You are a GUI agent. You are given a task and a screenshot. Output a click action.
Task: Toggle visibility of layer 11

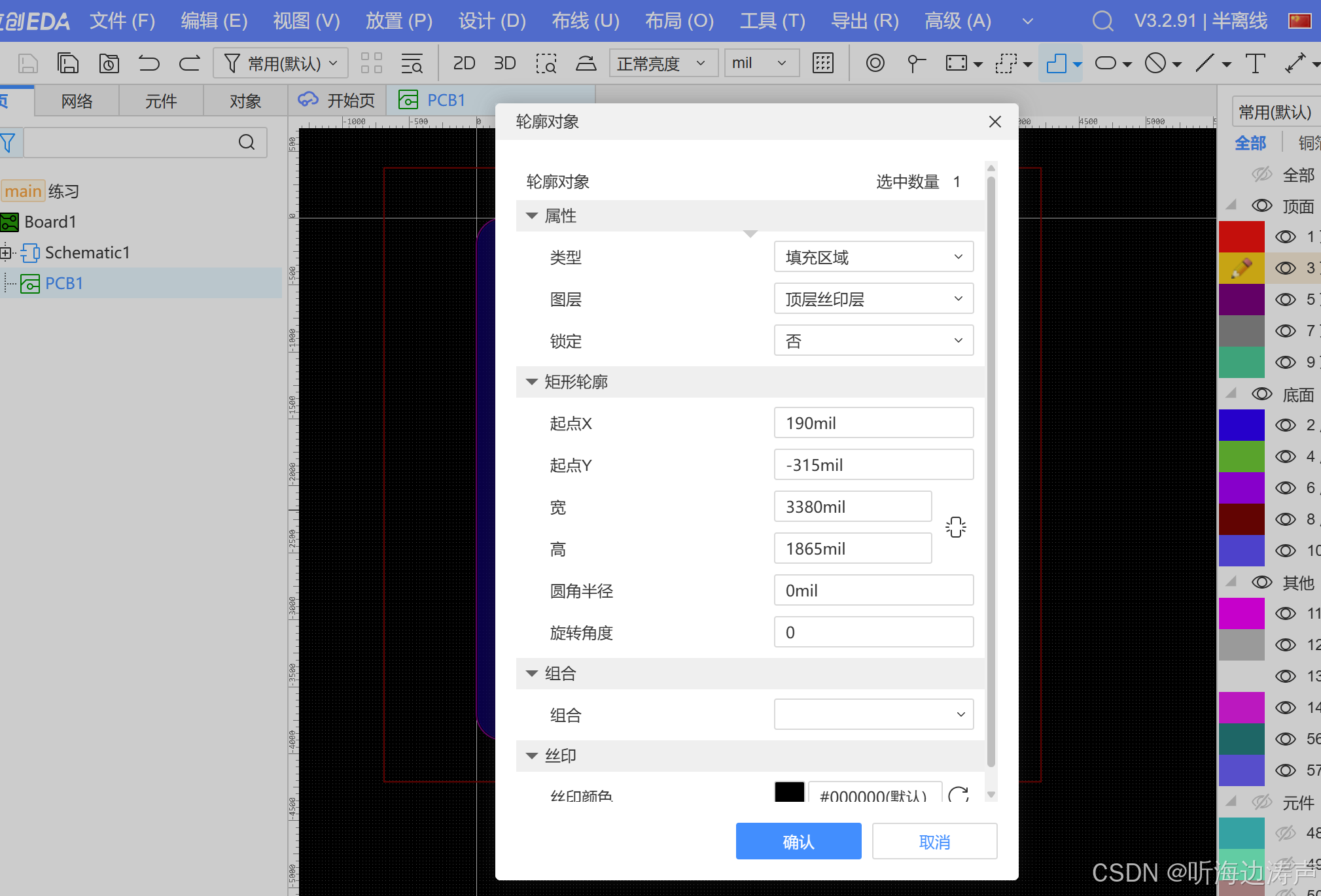click(x=1286, y=613)
